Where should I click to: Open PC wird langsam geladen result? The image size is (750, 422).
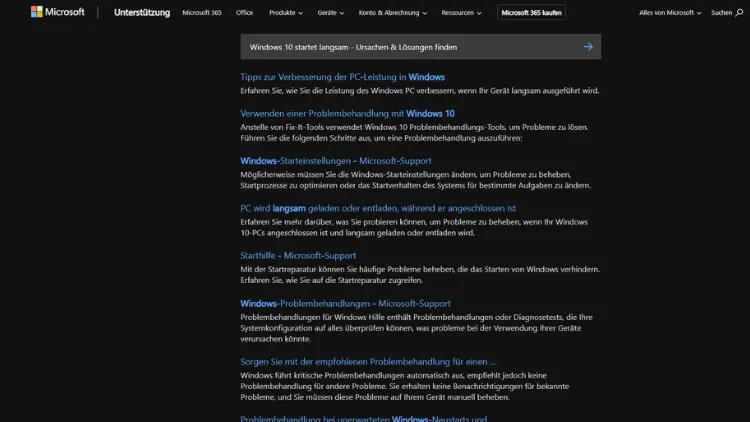pos(378,208)
